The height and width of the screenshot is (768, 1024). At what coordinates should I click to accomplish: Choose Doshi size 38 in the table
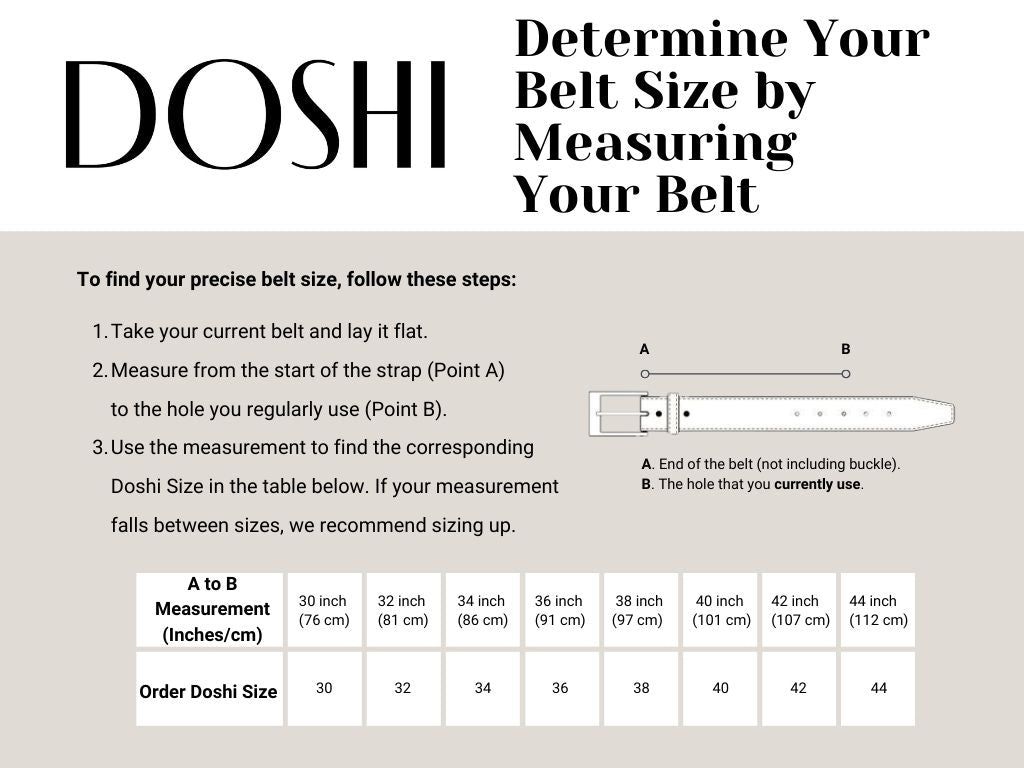coord(639,688)
